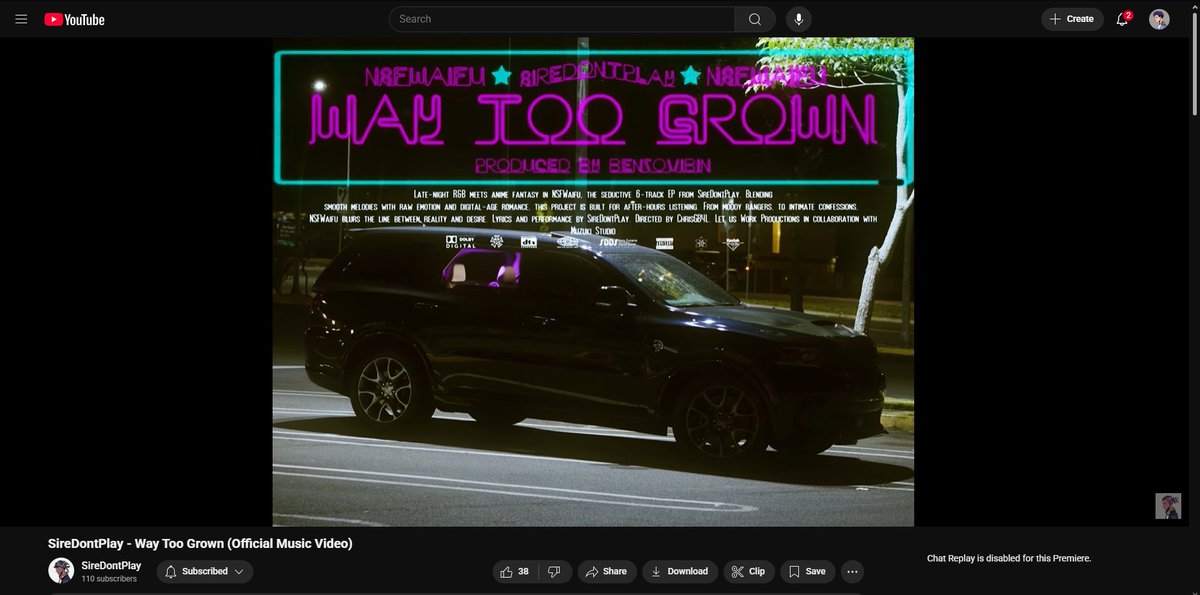The width and height of the screenshot is (1200, 595).
Task: Open SireDontPlay channel name link
Action: (x=111, y=565)
